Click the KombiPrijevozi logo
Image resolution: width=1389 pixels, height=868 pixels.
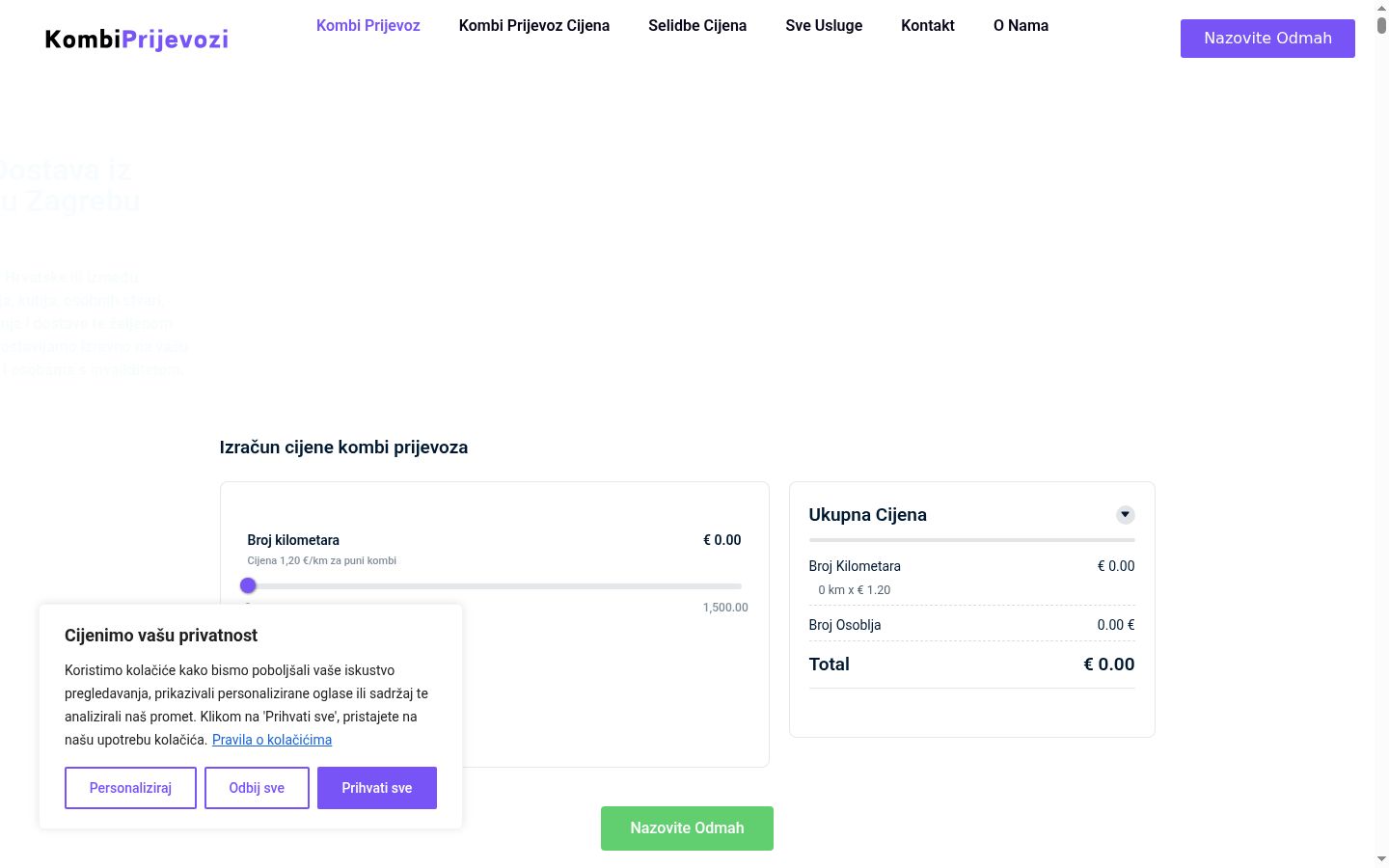pyautogui.click(x=137, y=39)
